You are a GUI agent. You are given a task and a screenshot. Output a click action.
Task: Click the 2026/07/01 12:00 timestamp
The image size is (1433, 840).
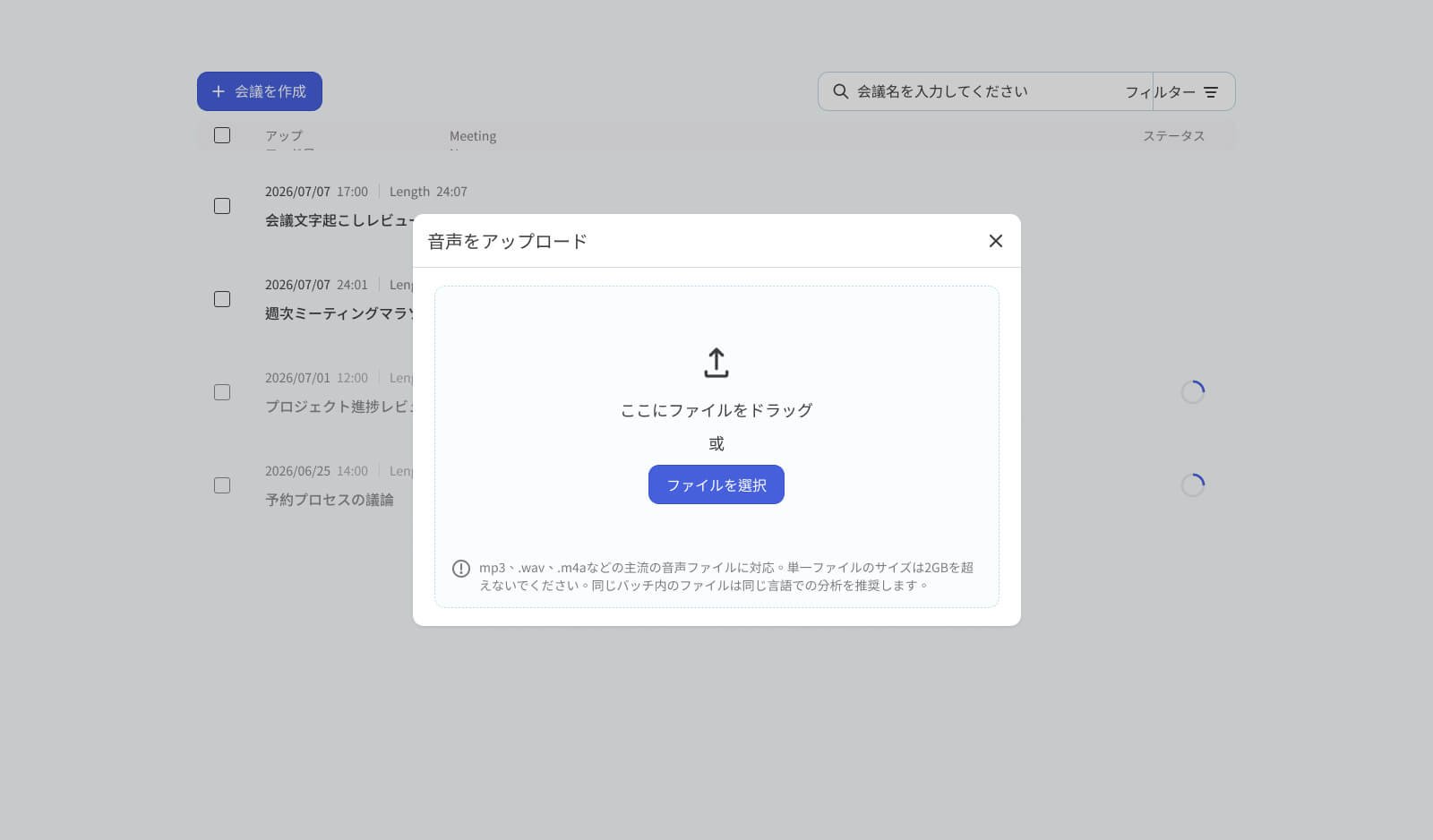pyautogui.click(x=316, y=378)
